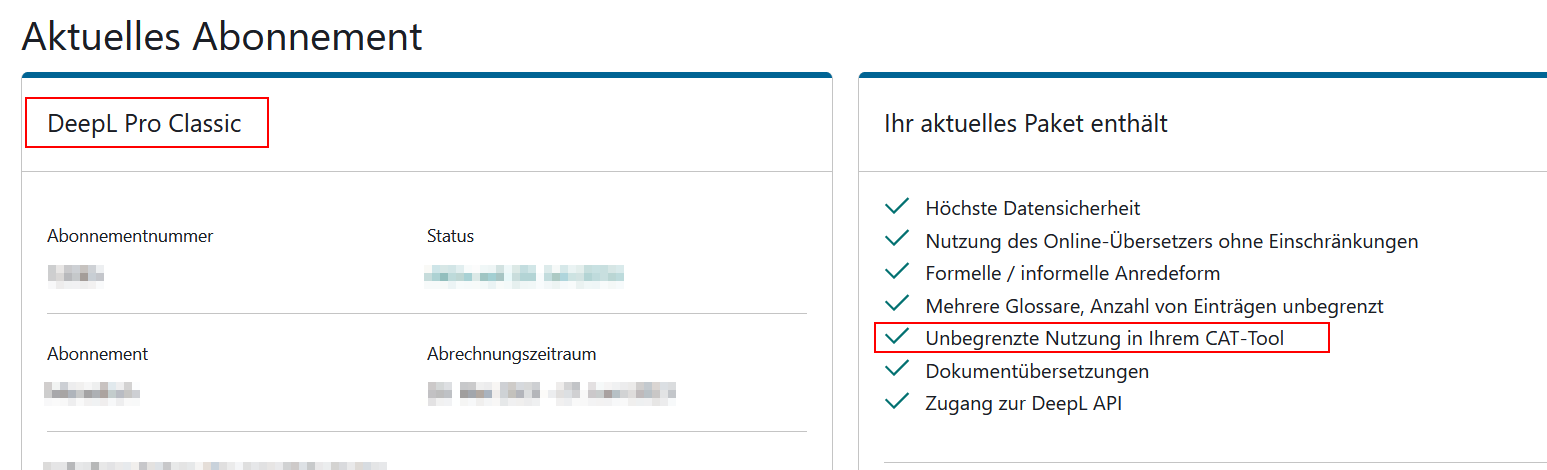
Task: Click the checkmark beside Zugang zur DeepL API
Action: pos(897,402)
